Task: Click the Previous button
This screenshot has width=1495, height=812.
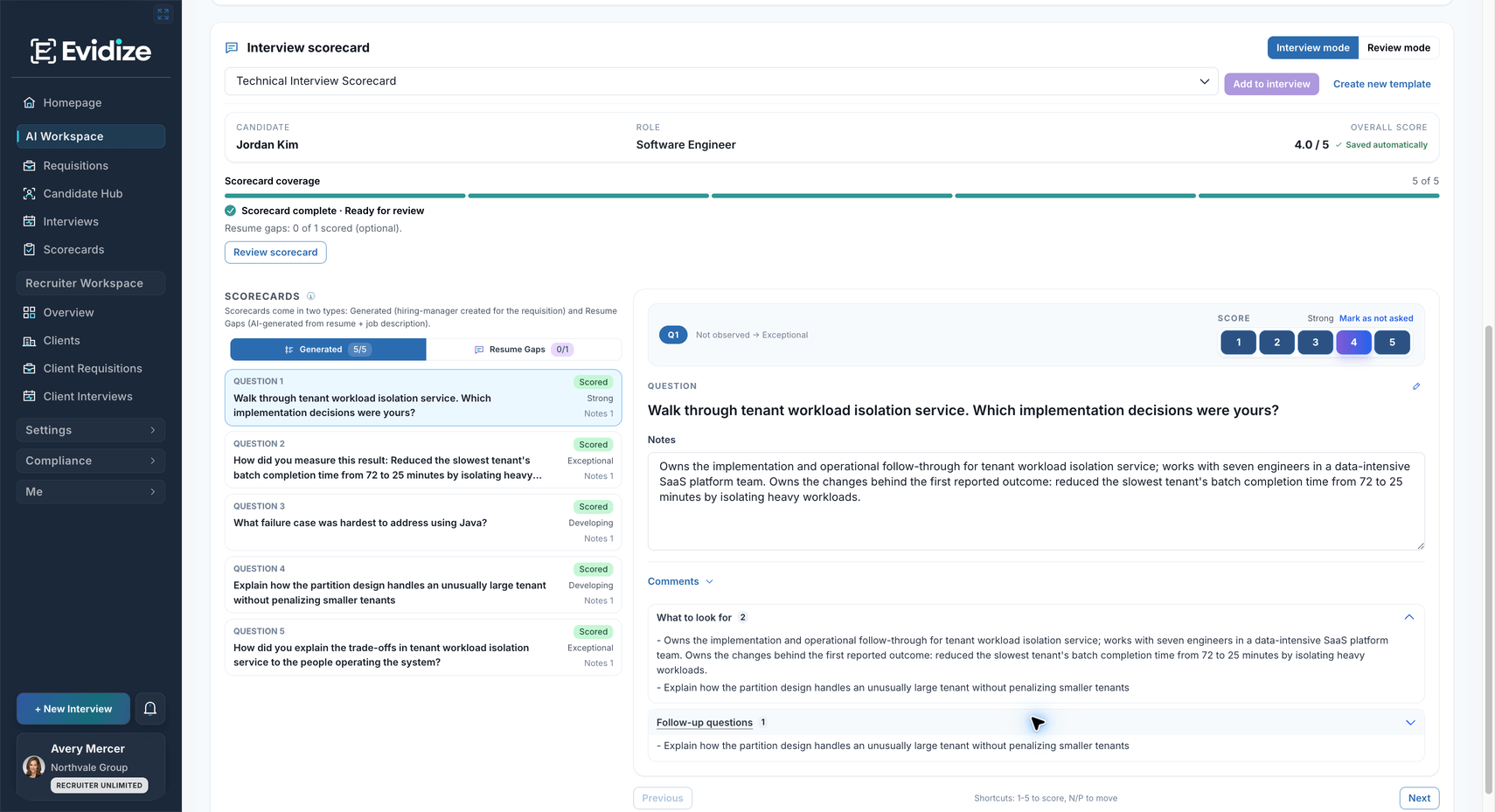Action: pos(663,798)
